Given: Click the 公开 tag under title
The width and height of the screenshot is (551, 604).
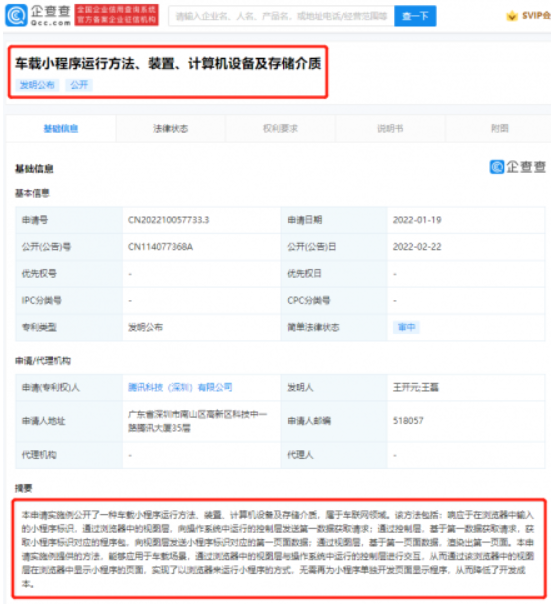Looking at the screenshot, I should pos(79,85).
